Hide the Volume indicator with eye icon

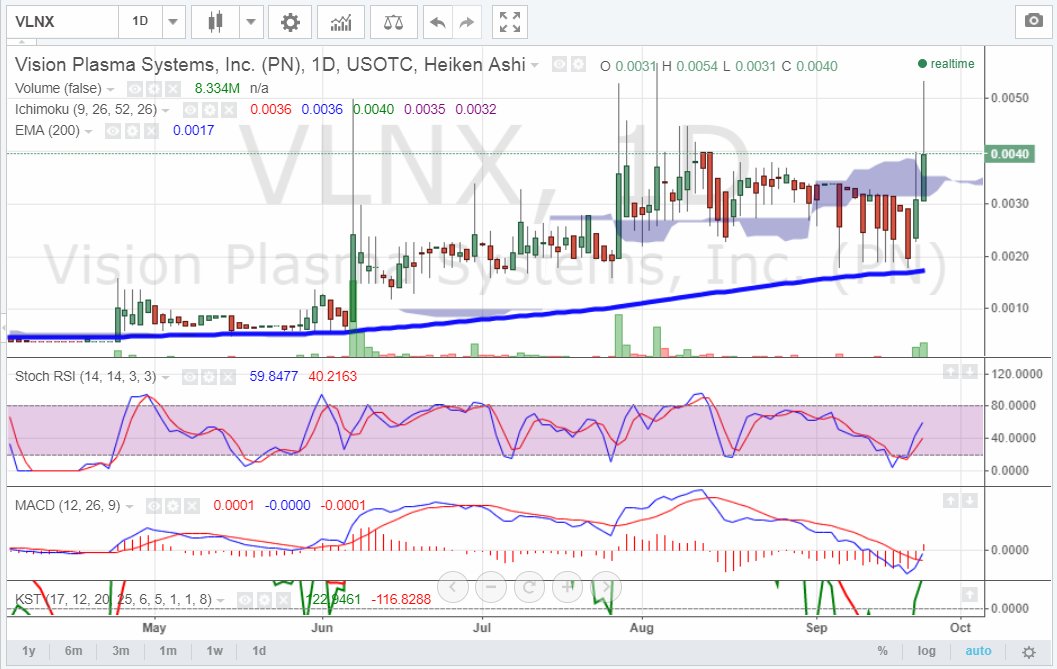coord(135,88)
